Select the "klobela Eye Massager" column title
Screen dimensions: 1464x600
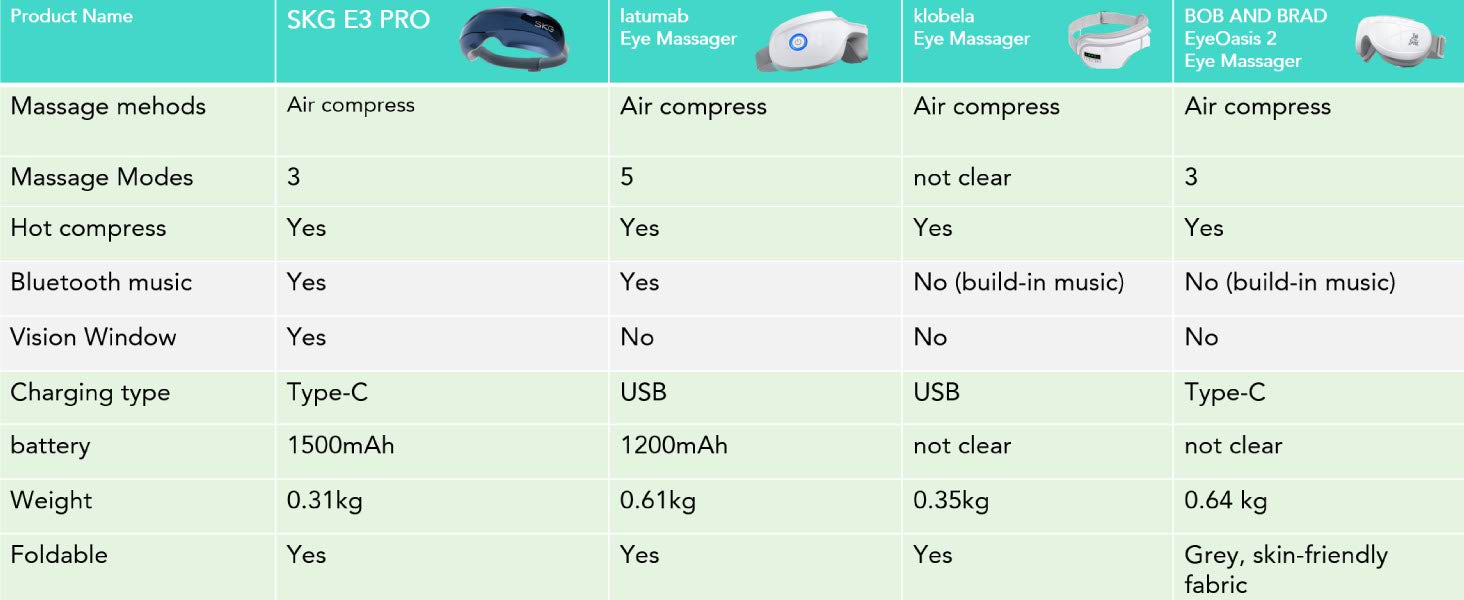pyautogui.click(x=971, y=28)
